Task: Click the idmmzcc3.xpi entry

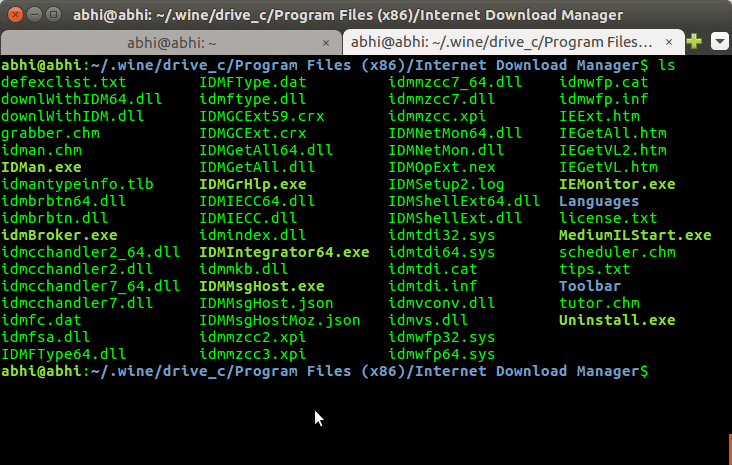Action: tap(253, 354)
